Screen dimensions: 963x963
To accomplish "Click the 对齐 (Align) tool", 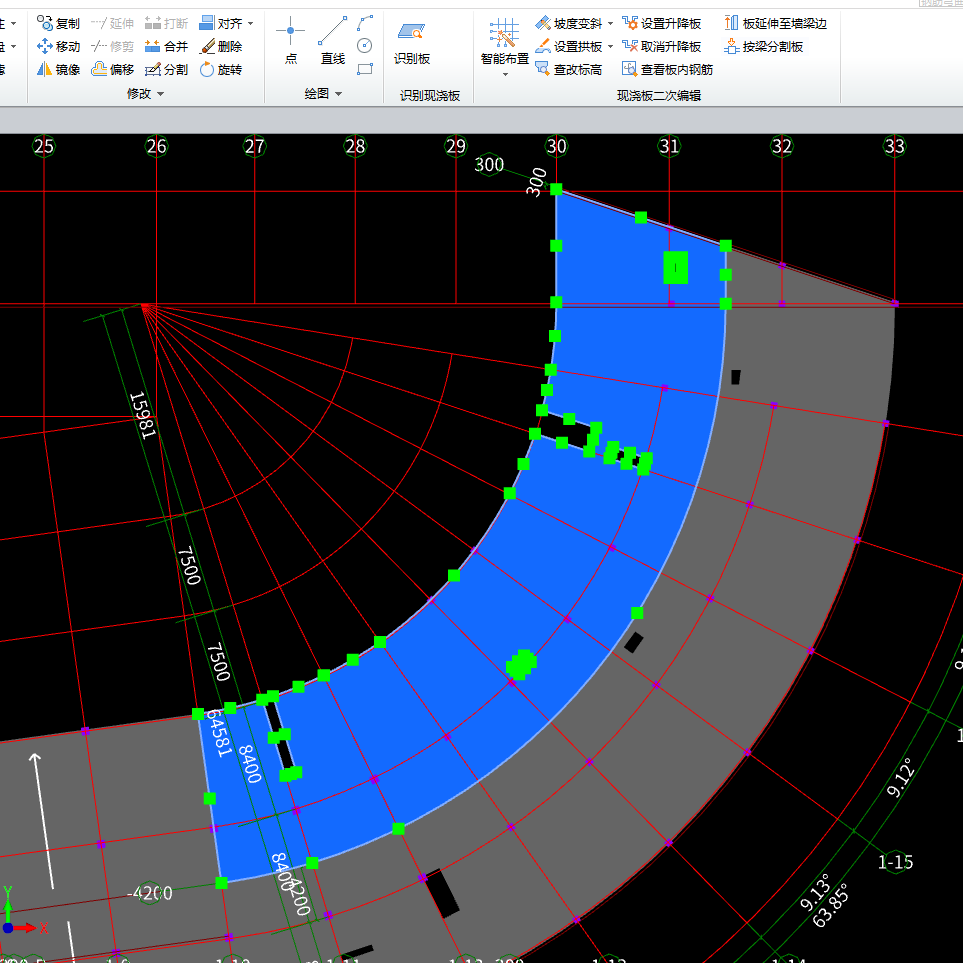I will pos(220,23).
